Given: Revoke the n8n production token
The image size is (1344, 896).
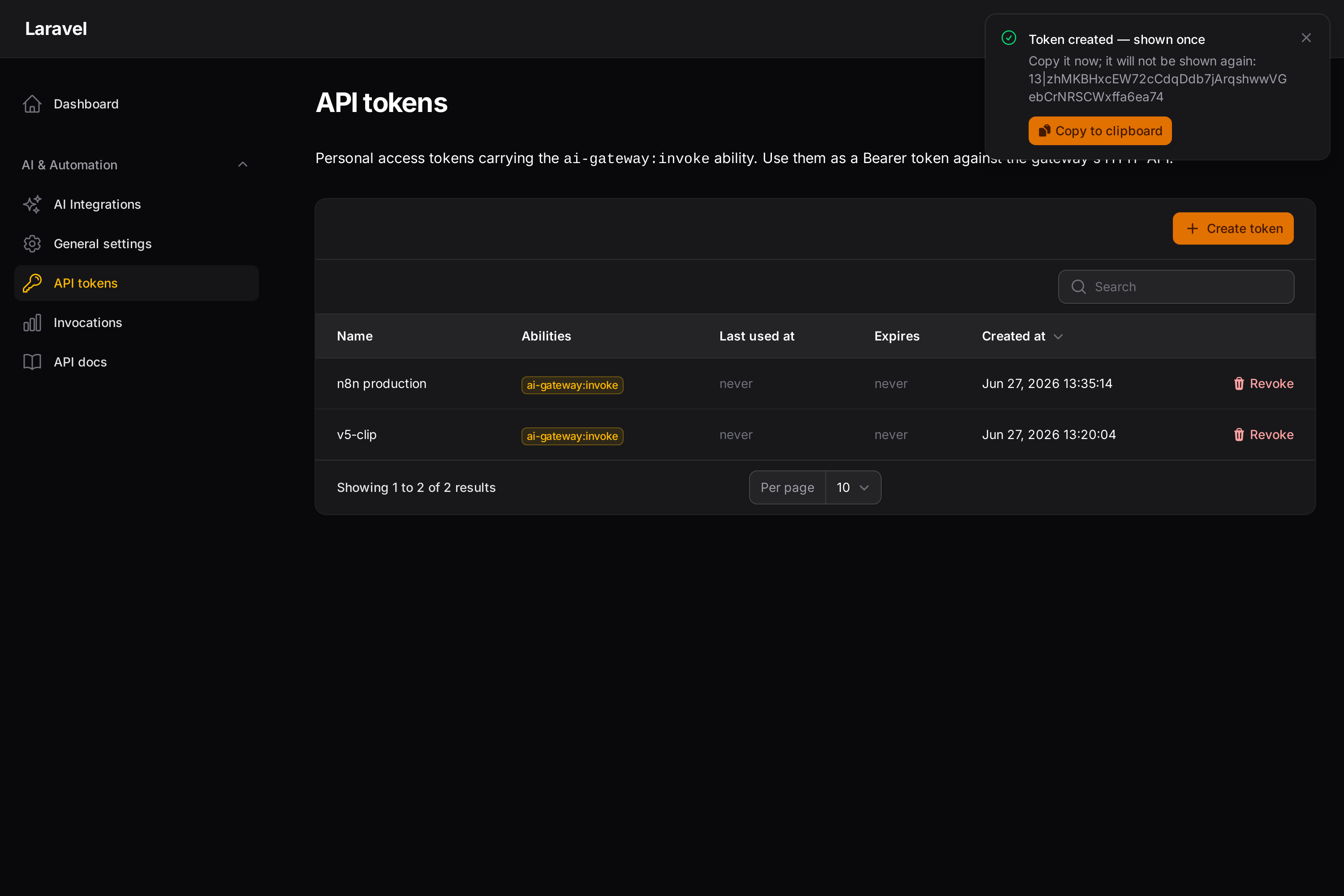Looking at the screenshot, I should 1263,383.
